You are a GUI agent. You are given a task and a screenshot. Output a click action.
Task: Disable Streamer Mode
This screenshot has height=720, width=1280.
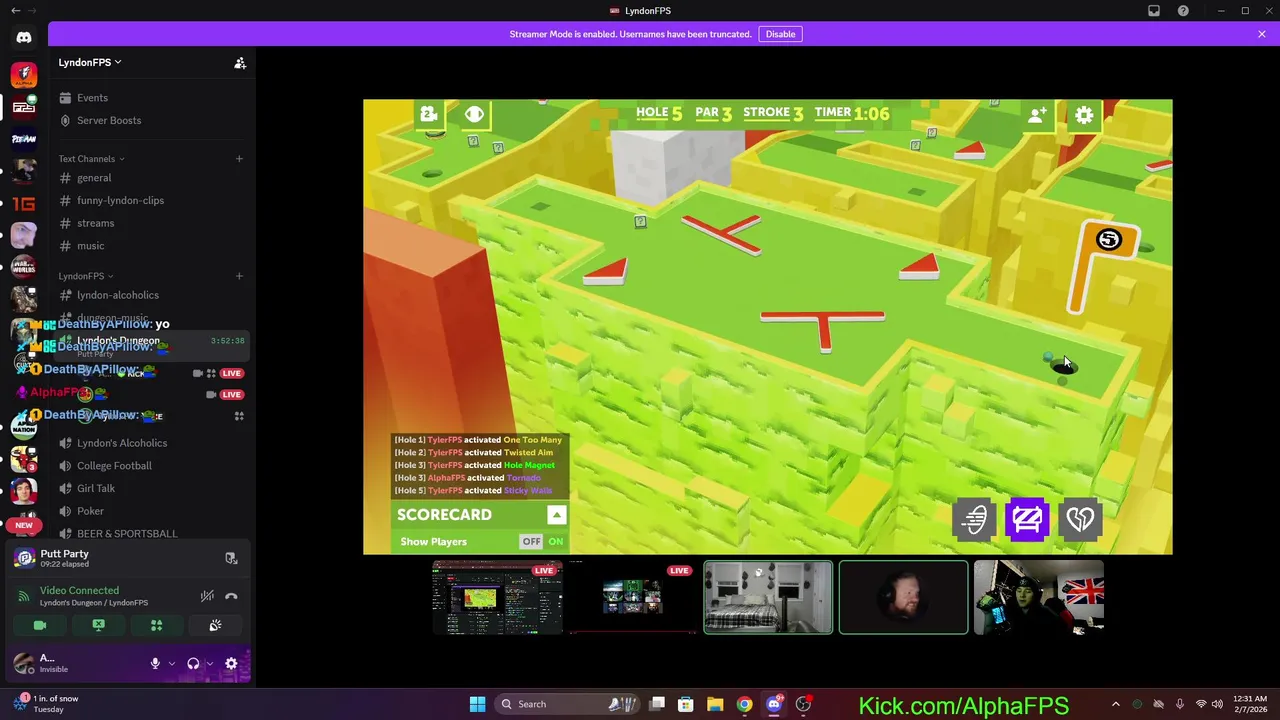coord(780,34)
